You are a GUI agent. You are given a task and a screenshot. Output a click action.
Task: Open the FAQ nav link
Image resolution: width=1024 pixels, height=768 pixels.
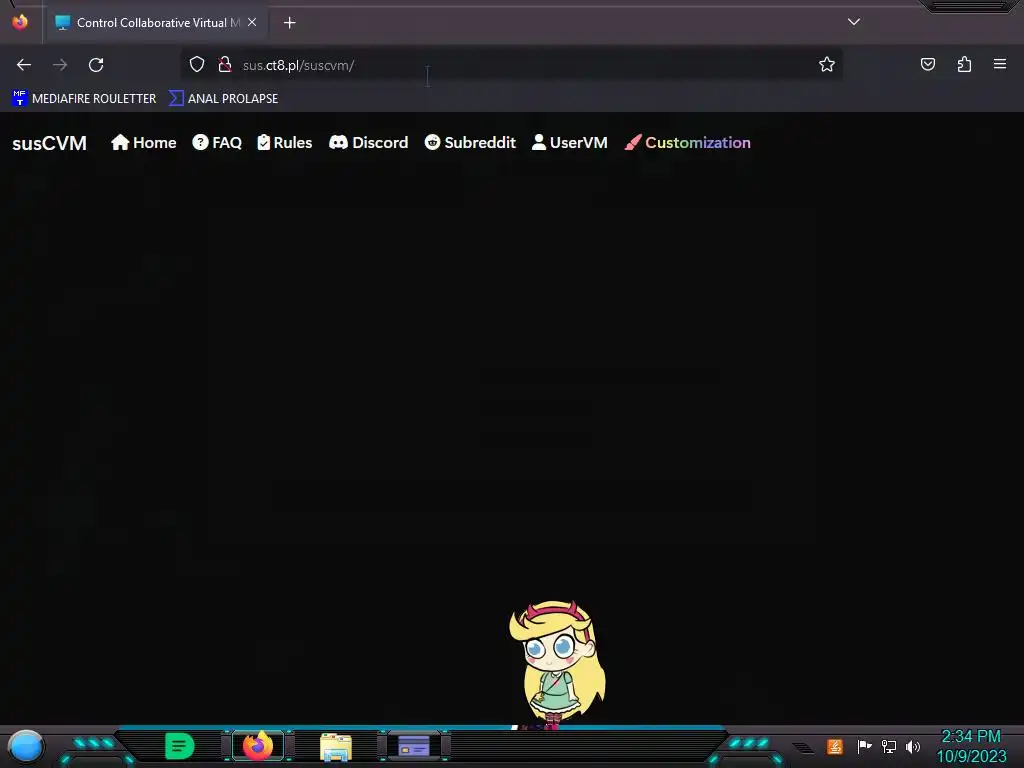coord(217,142)
